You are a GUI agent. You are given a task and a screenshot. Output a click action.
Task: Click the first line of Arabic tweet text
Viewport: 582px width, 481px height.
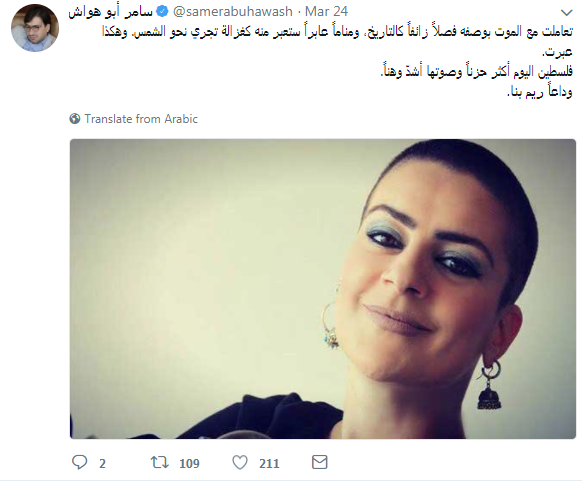[x=337, y=32]
